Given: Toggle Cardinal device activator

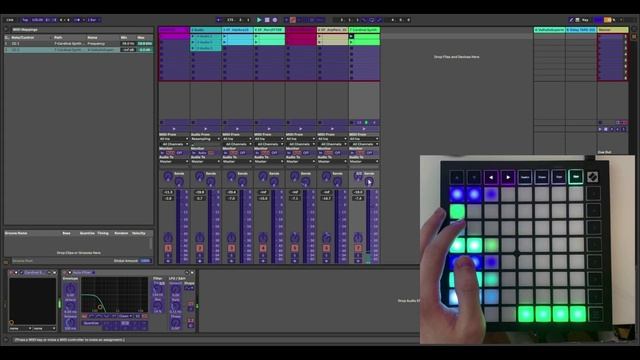Looking at the screenshot, I should pos(12,273).
